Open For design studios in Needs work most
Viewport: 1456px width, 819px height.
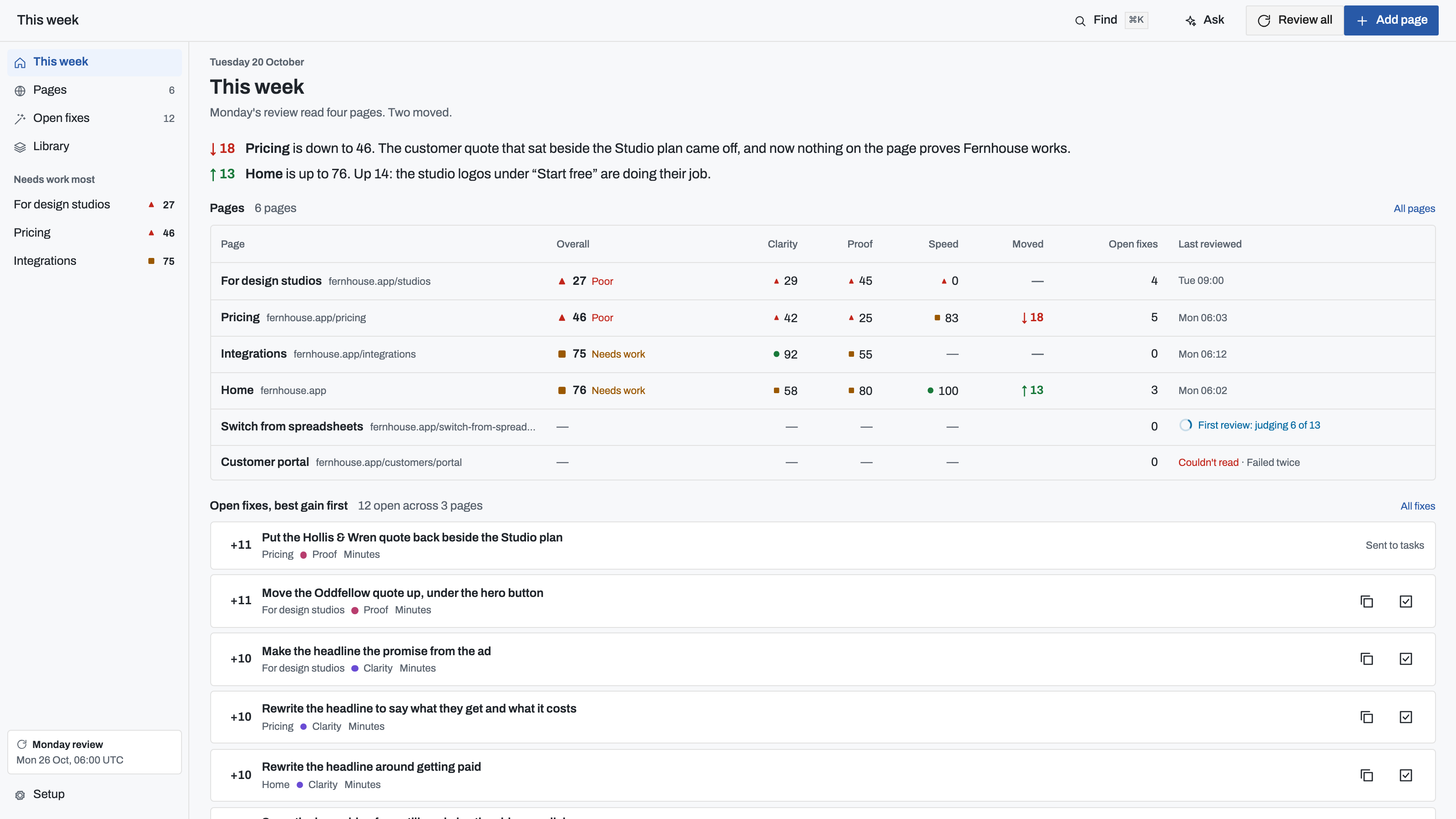(94, 205)
